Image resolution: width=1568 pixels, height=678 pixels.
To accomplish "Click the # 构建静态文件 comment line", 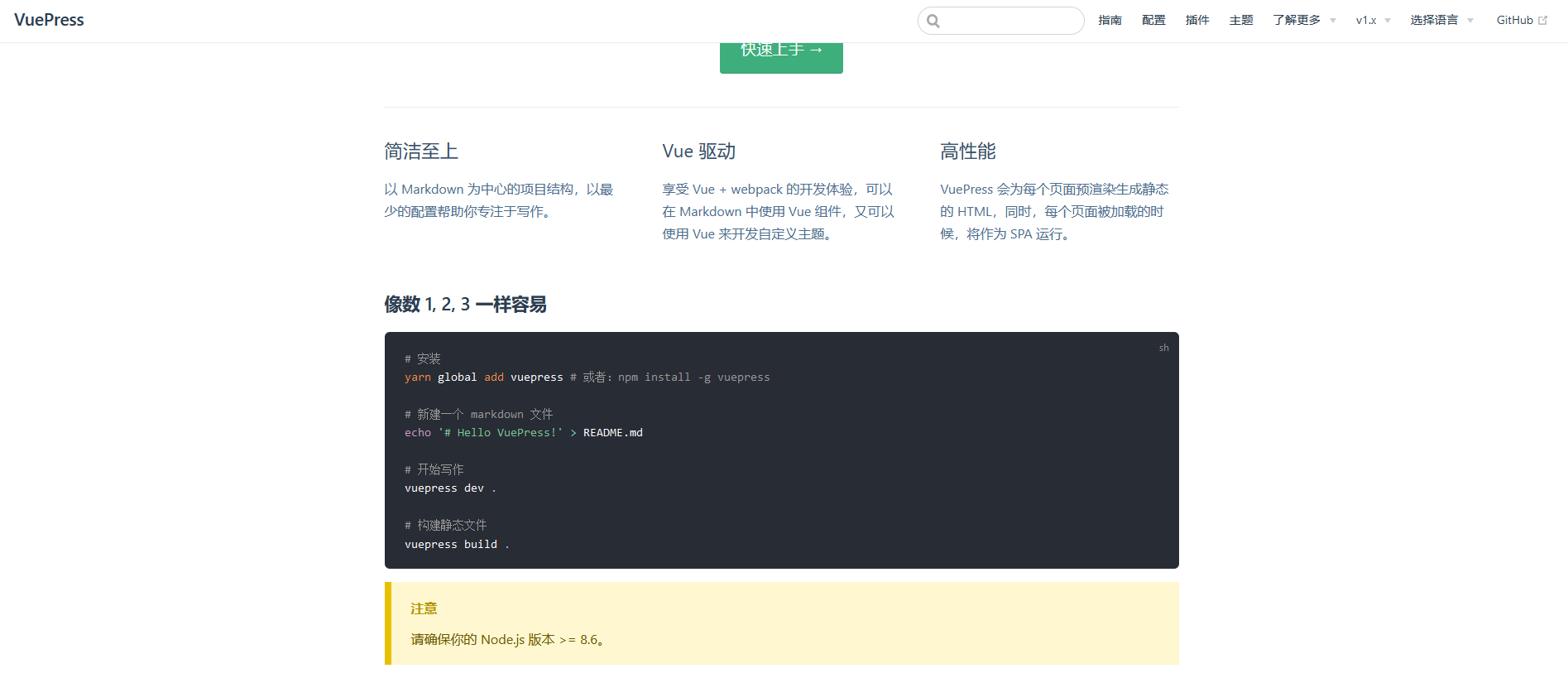I will pyautogui.click(x=445, y=525).
